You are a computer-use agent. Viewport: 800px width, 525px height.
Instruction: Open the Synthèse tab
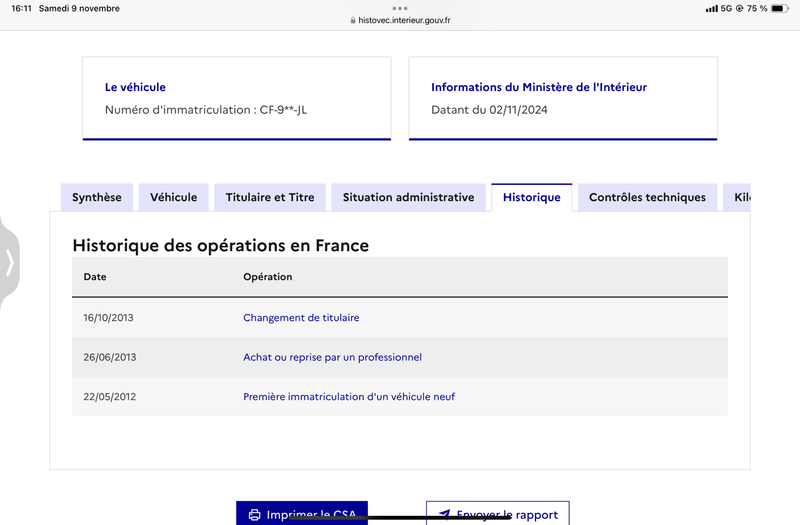point(96,197)
